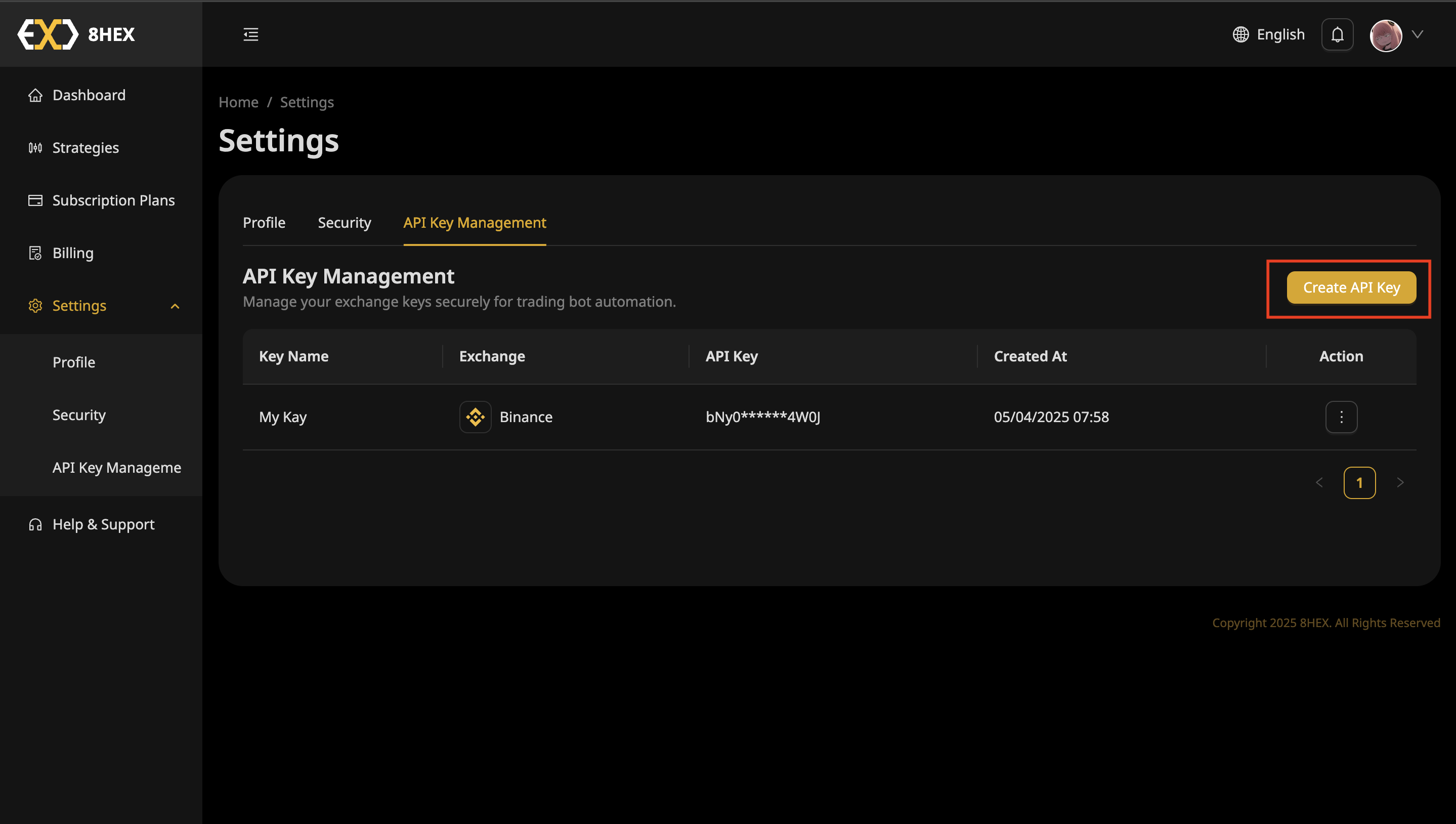Open the Help & Support headset icon

(x=35, y=524)
